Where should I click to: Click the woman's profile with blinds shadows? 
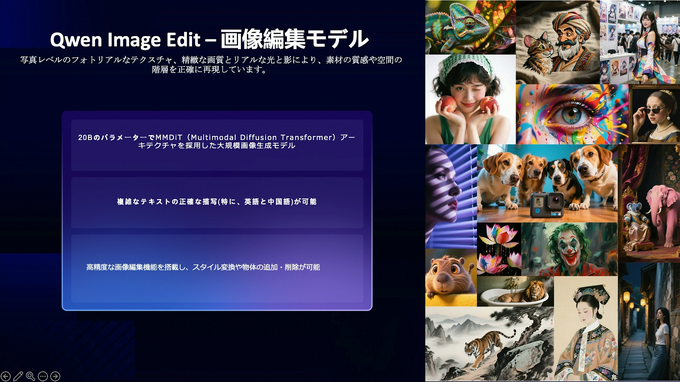(451, 197)
